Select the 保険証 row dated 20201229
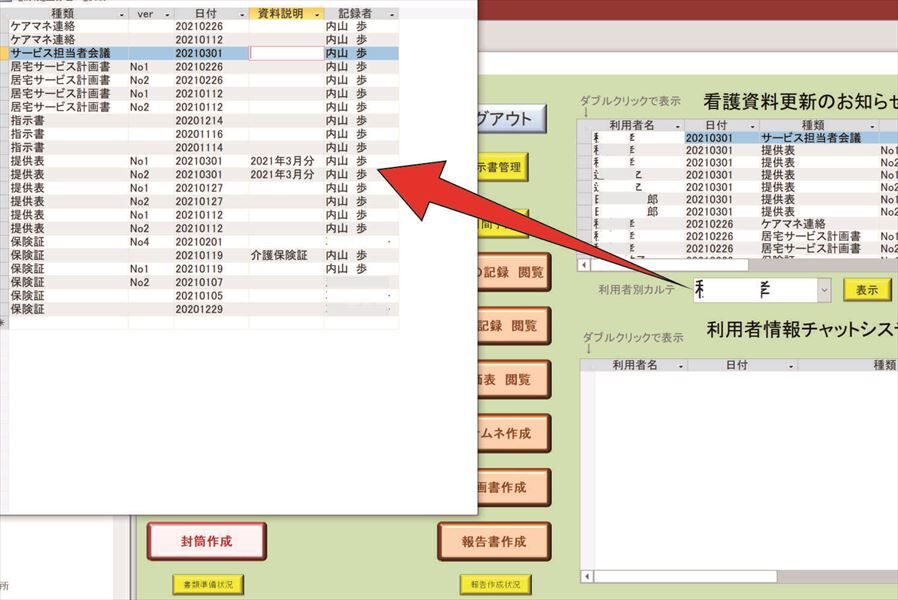The image size is (898, 600). tap(204, 309)
